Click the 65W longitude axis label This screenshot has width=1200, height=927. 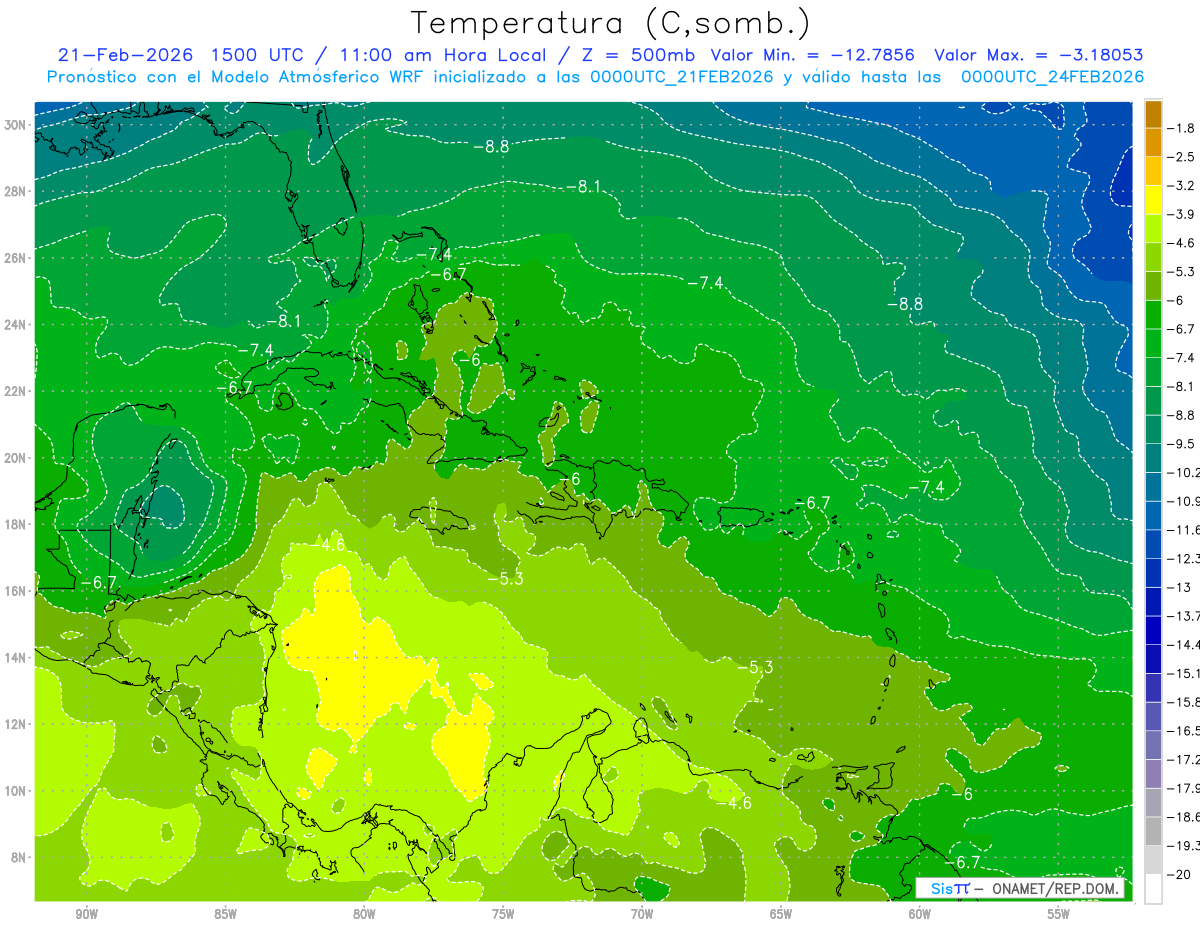coord(781,914)
